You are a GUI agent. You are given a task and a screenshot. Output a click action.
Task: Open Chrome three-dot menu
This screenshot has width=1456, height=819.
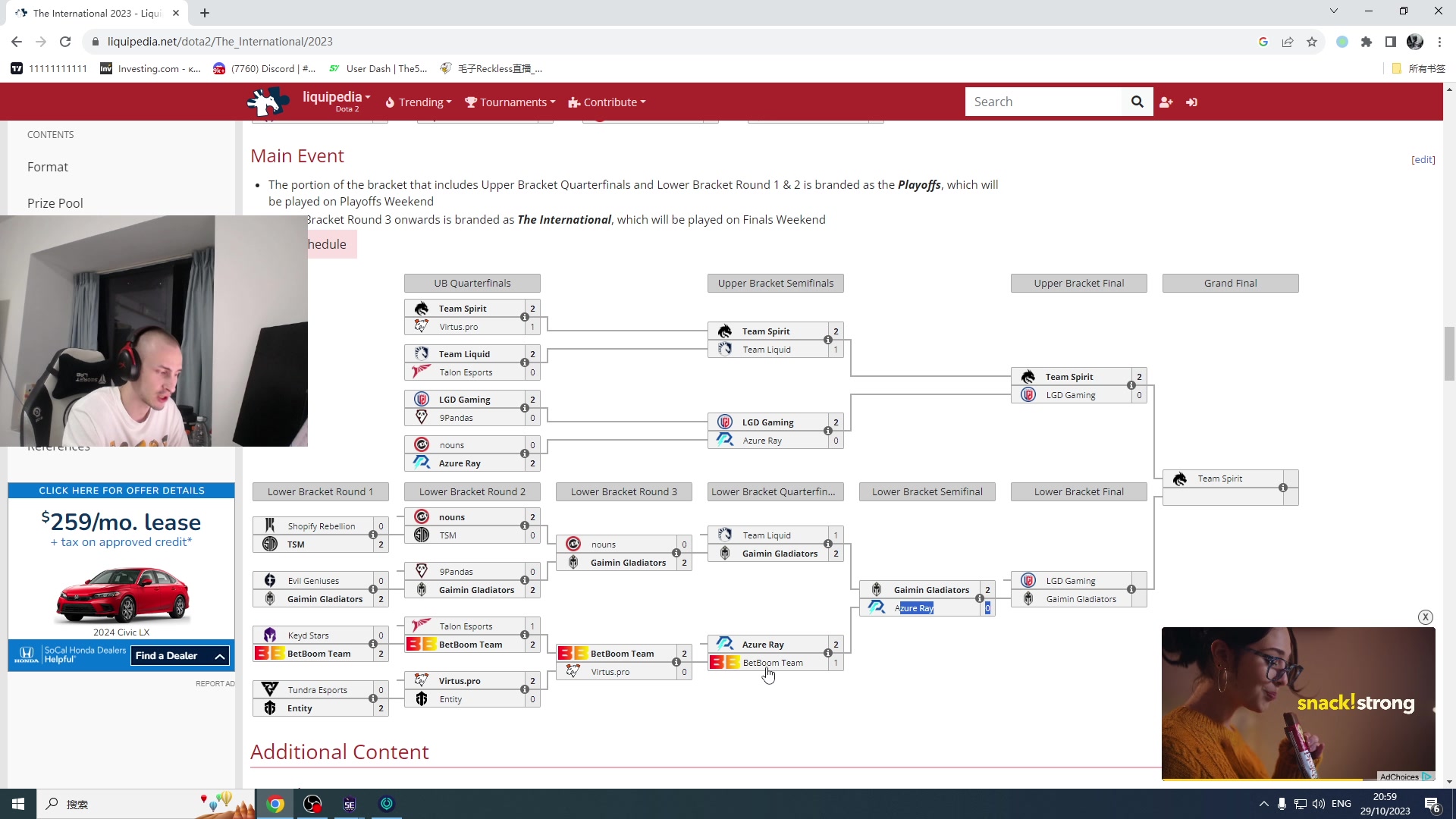coord(1439,42)
